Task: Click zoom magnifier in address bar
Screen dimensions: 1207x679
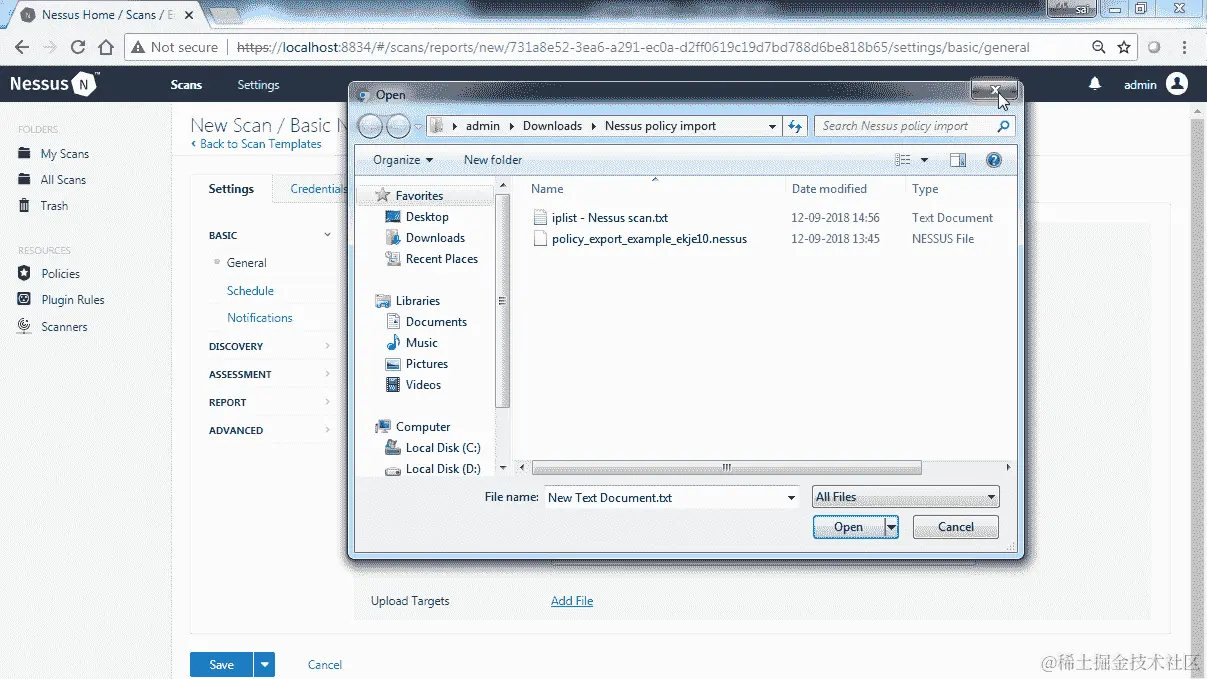Action: coord(1098,47)
